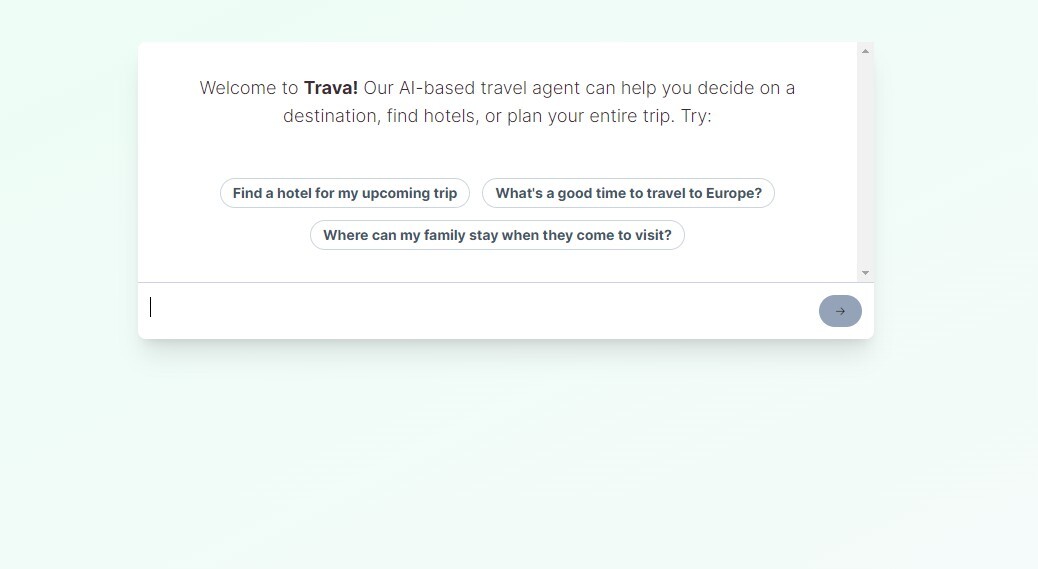Tap the Europe travel timing suggestion chip
1038x569 pixels.
[x=628, y=193]
